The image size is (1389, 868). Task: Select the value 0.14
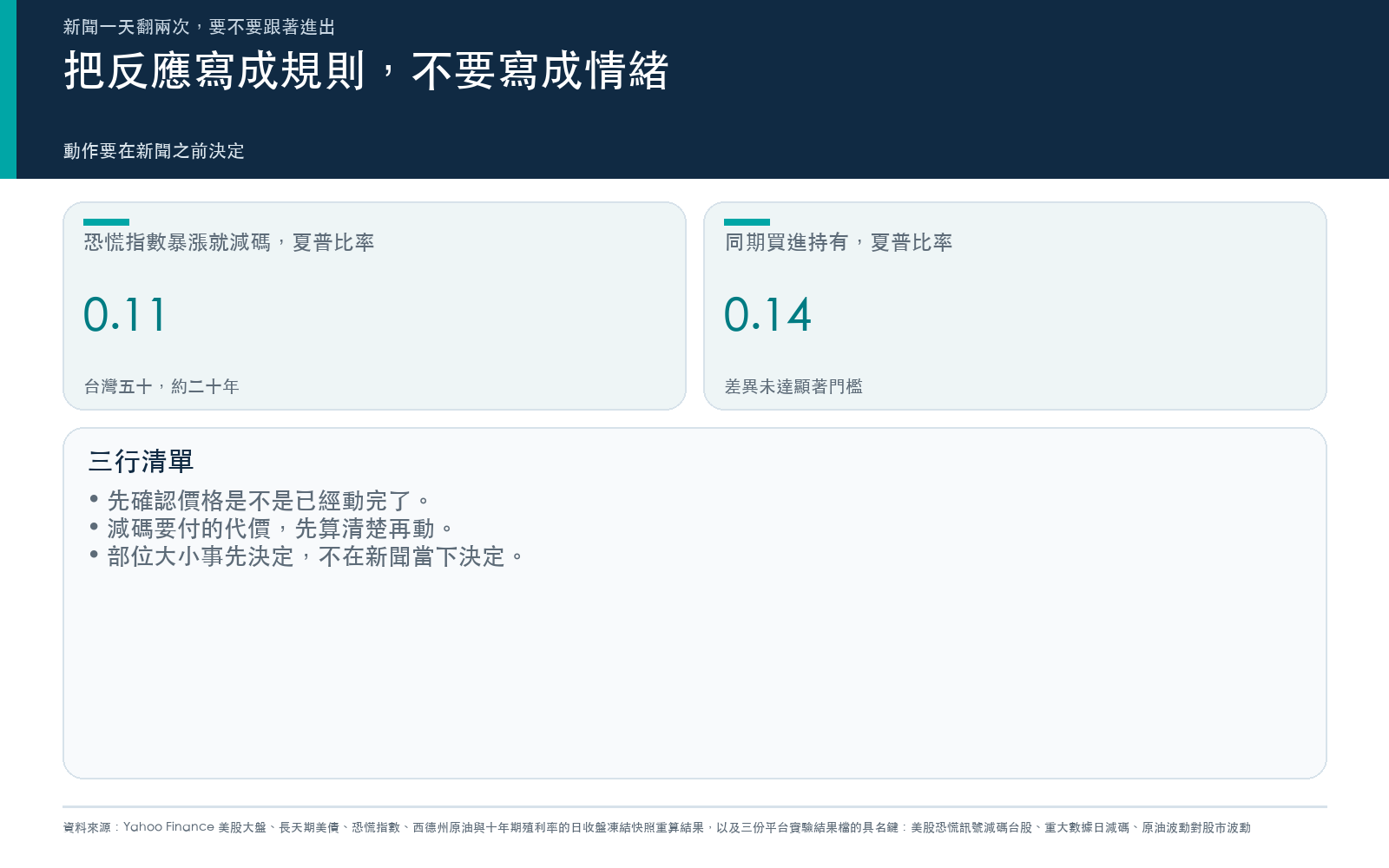tap(768, 314)
